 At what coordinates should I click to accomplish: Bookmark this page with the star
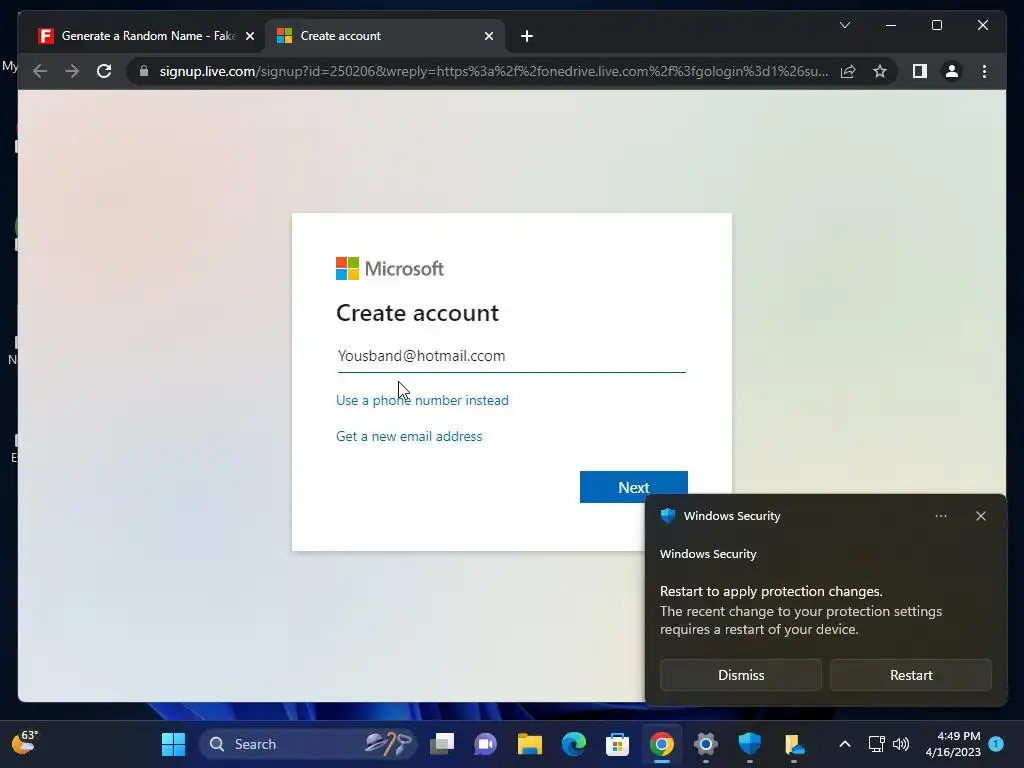pyautogui.click(x=880, y=71)
